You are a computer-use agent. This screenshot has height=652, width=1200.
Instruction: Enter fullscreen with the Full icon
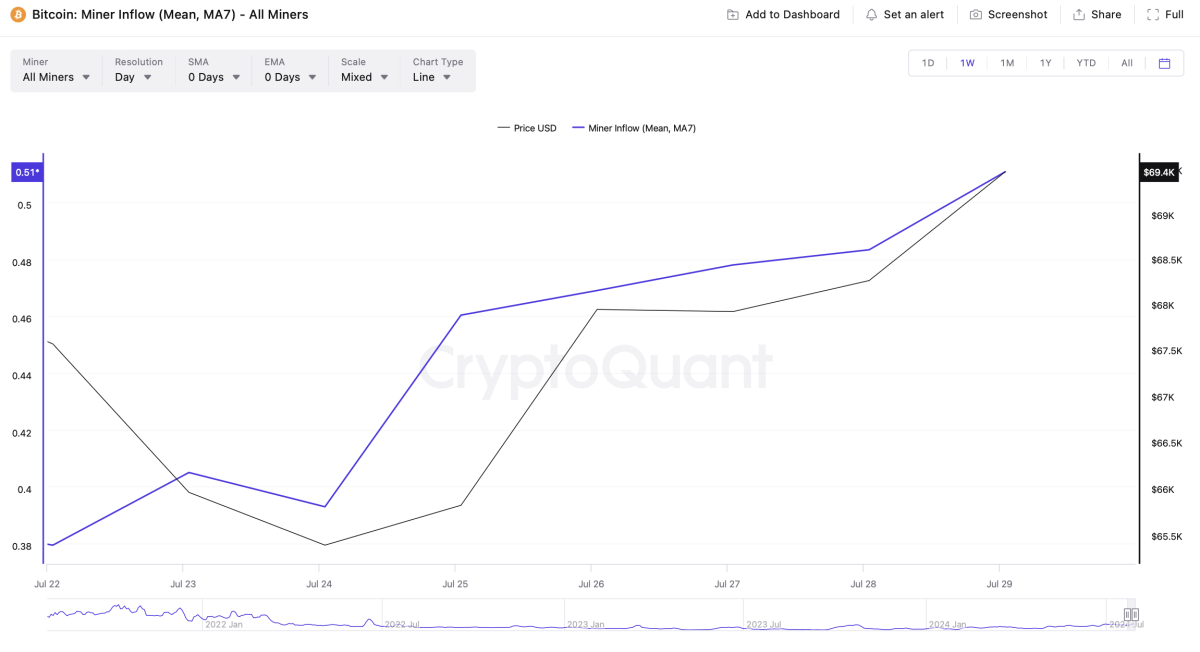coord(1153,15)
